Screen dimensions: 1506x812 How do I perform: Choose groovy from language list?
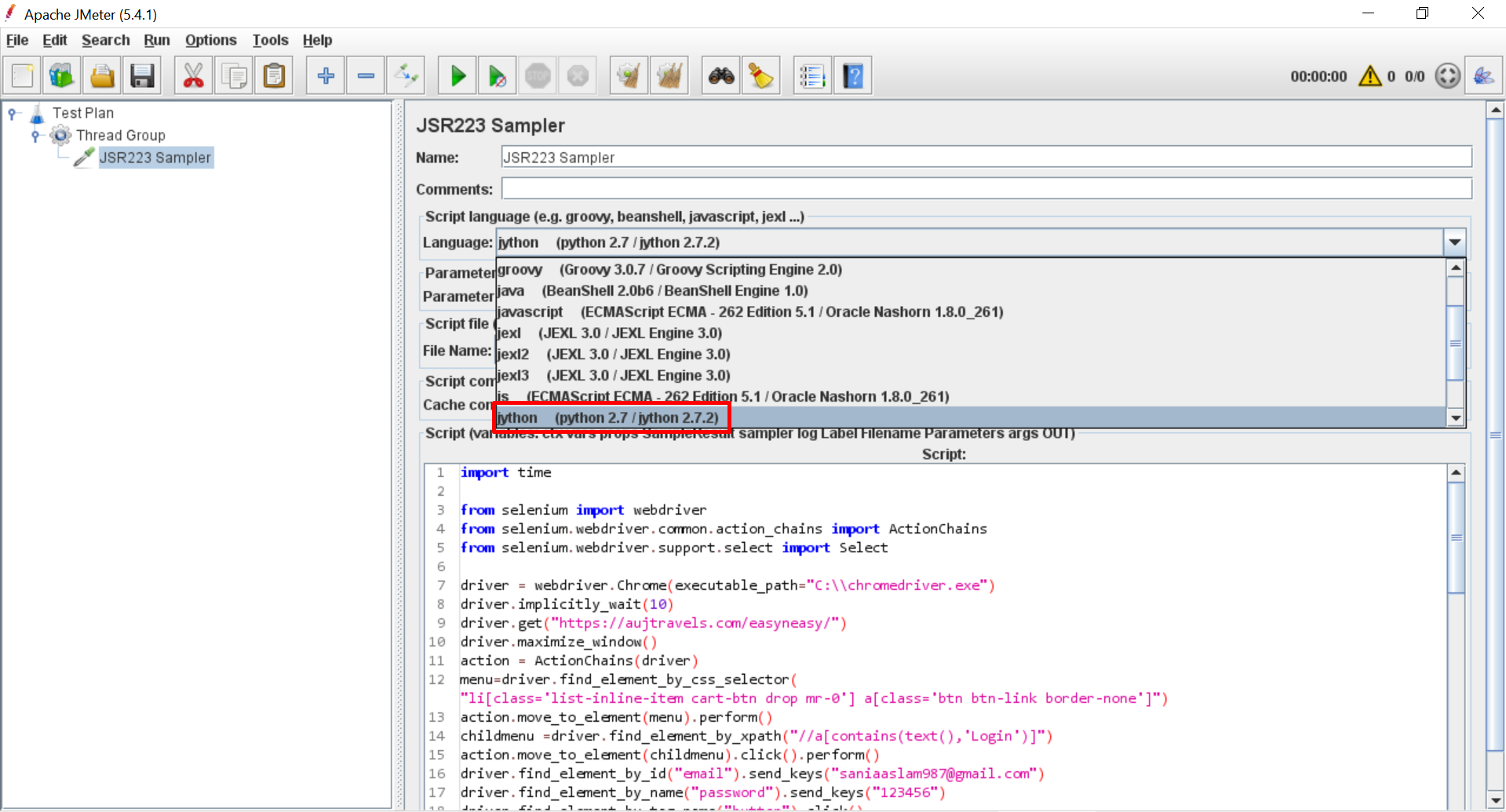971,270
